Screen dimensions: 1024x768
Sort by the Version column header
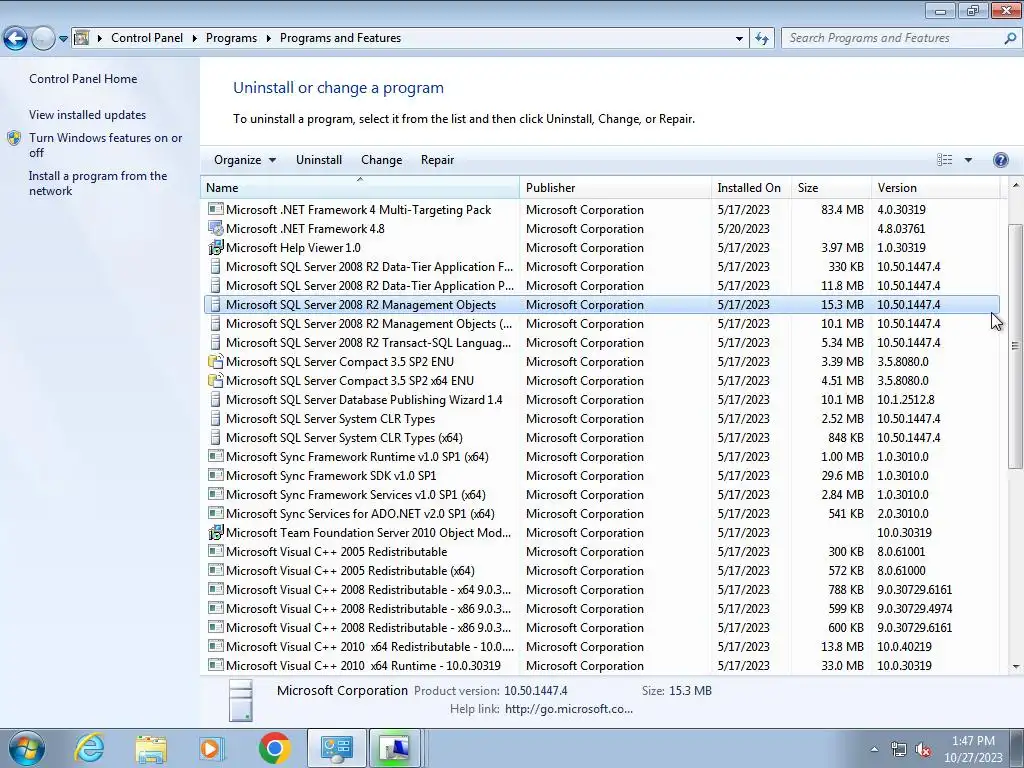point(936,187)
